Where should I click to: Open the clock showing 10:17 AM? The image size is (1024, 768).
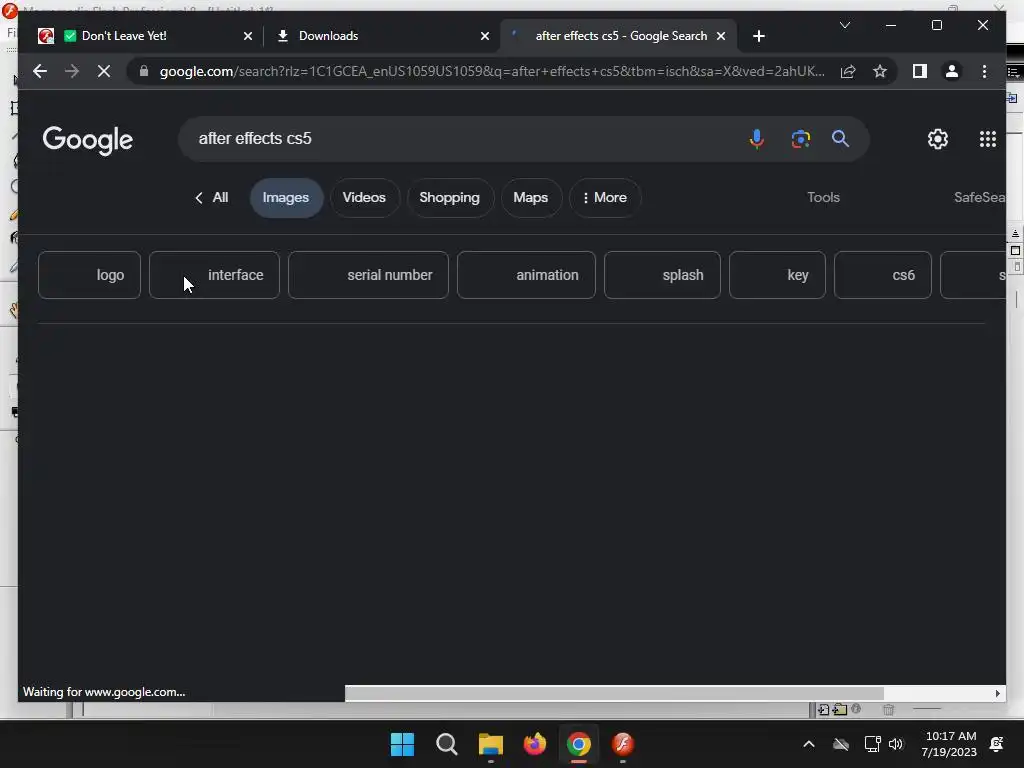[950, 744]
